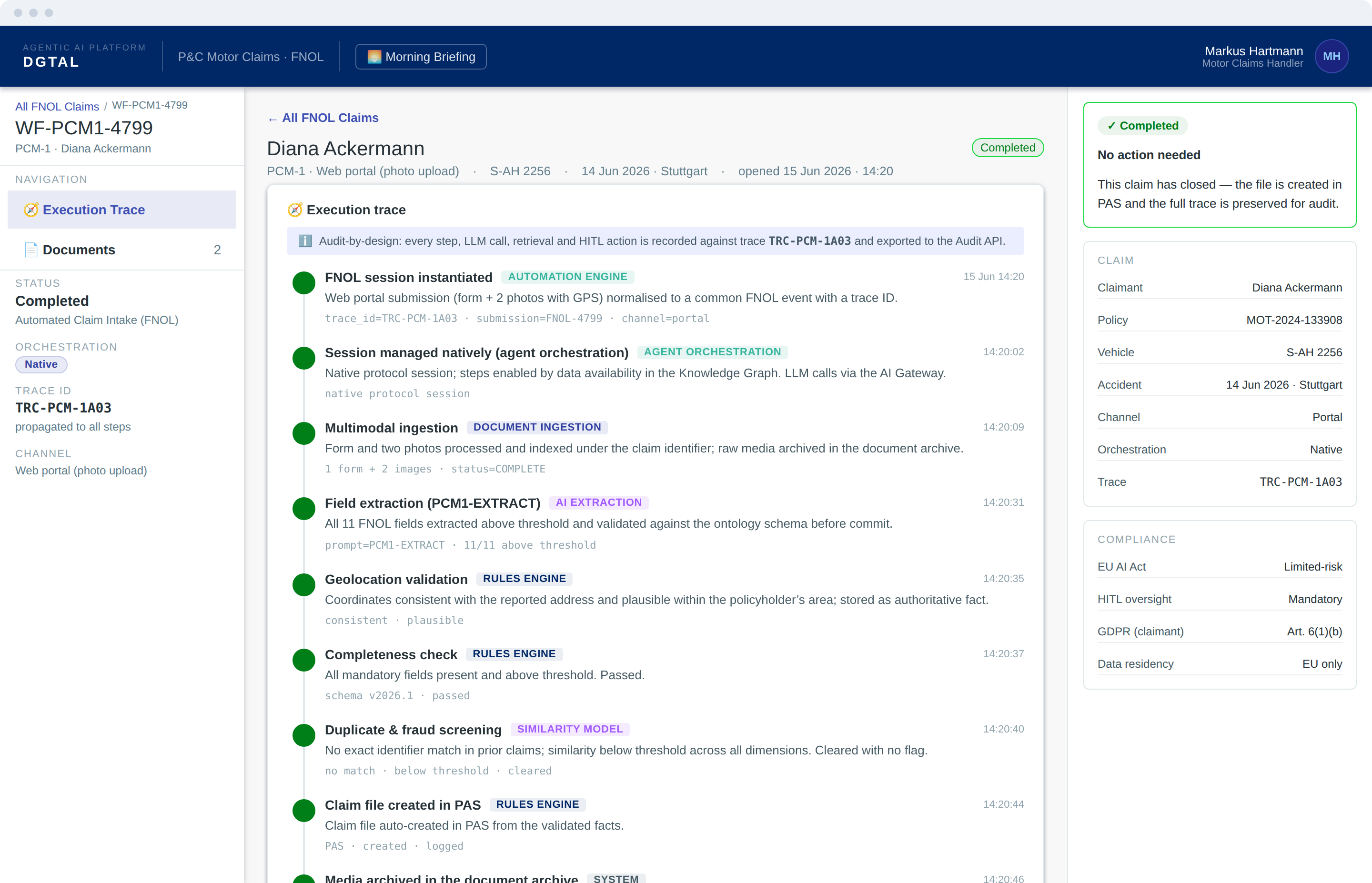Click the sunrise icon in Morning Briefing
This screenshot has width=1372, height=883.
(374, 57)
